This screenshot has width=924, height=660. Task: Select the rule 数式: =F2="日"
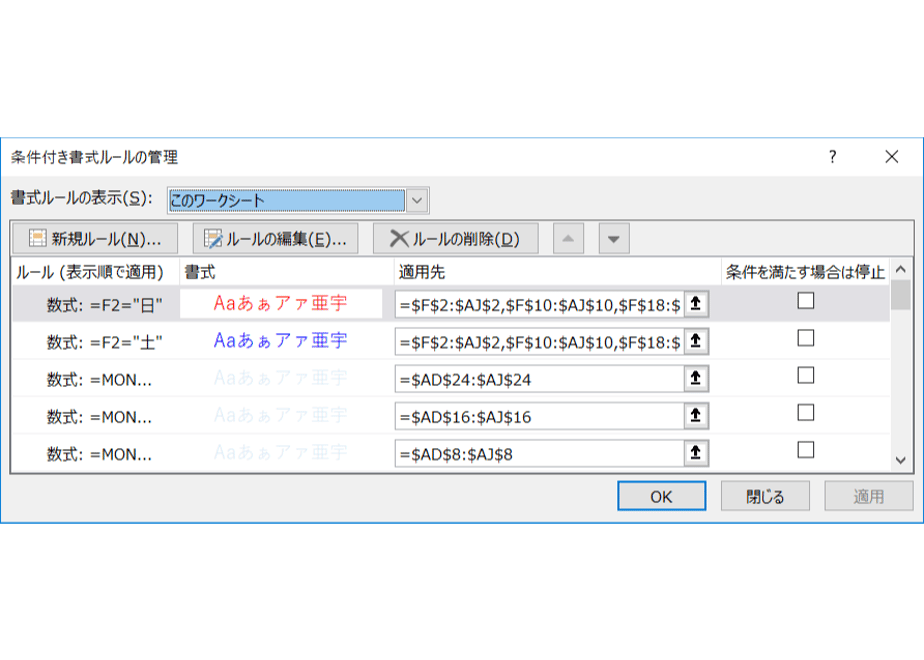(x=104, y=305)
